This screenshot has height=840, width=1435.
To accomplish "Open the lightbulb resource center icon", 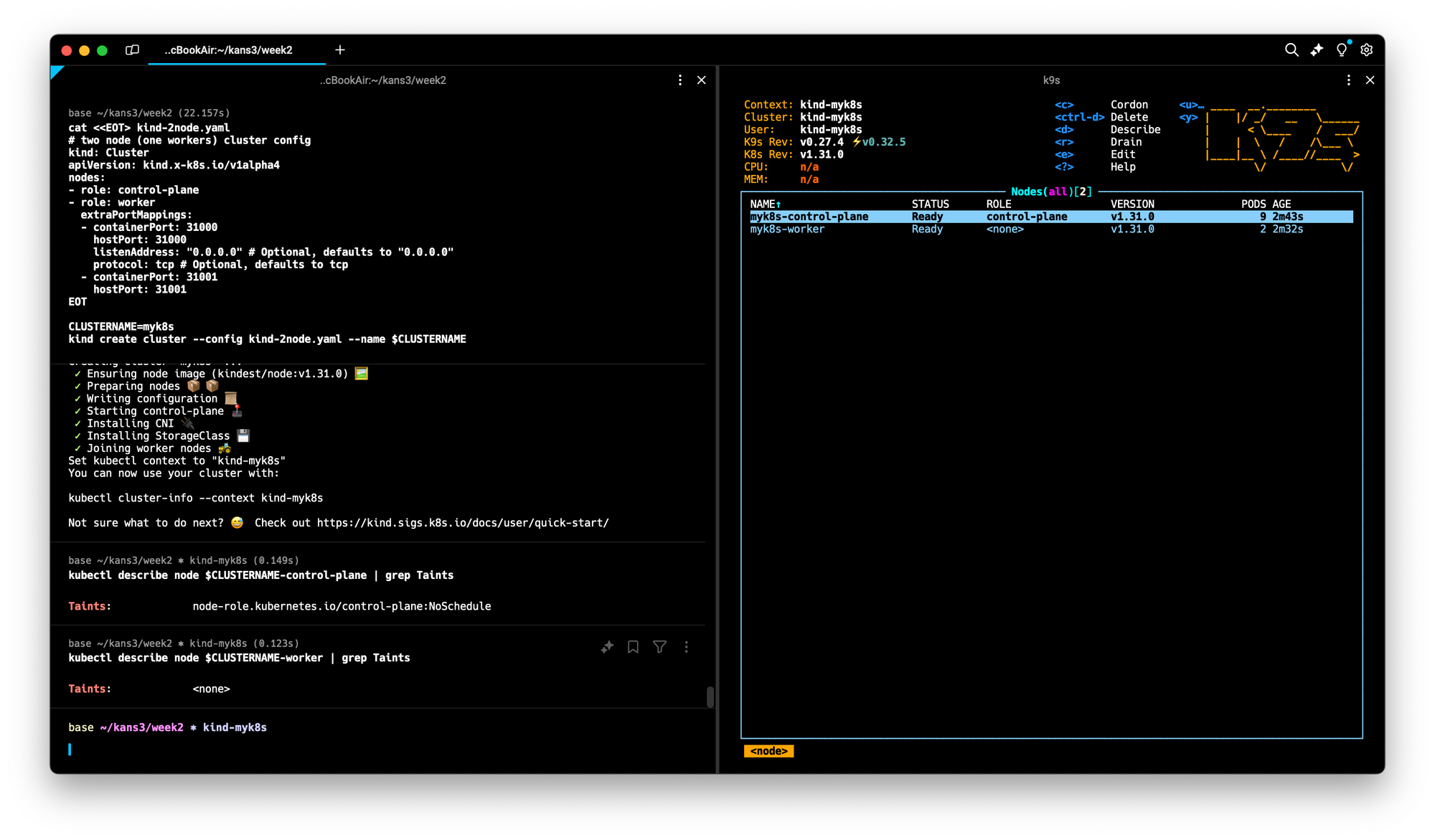I will [1342, 50].
